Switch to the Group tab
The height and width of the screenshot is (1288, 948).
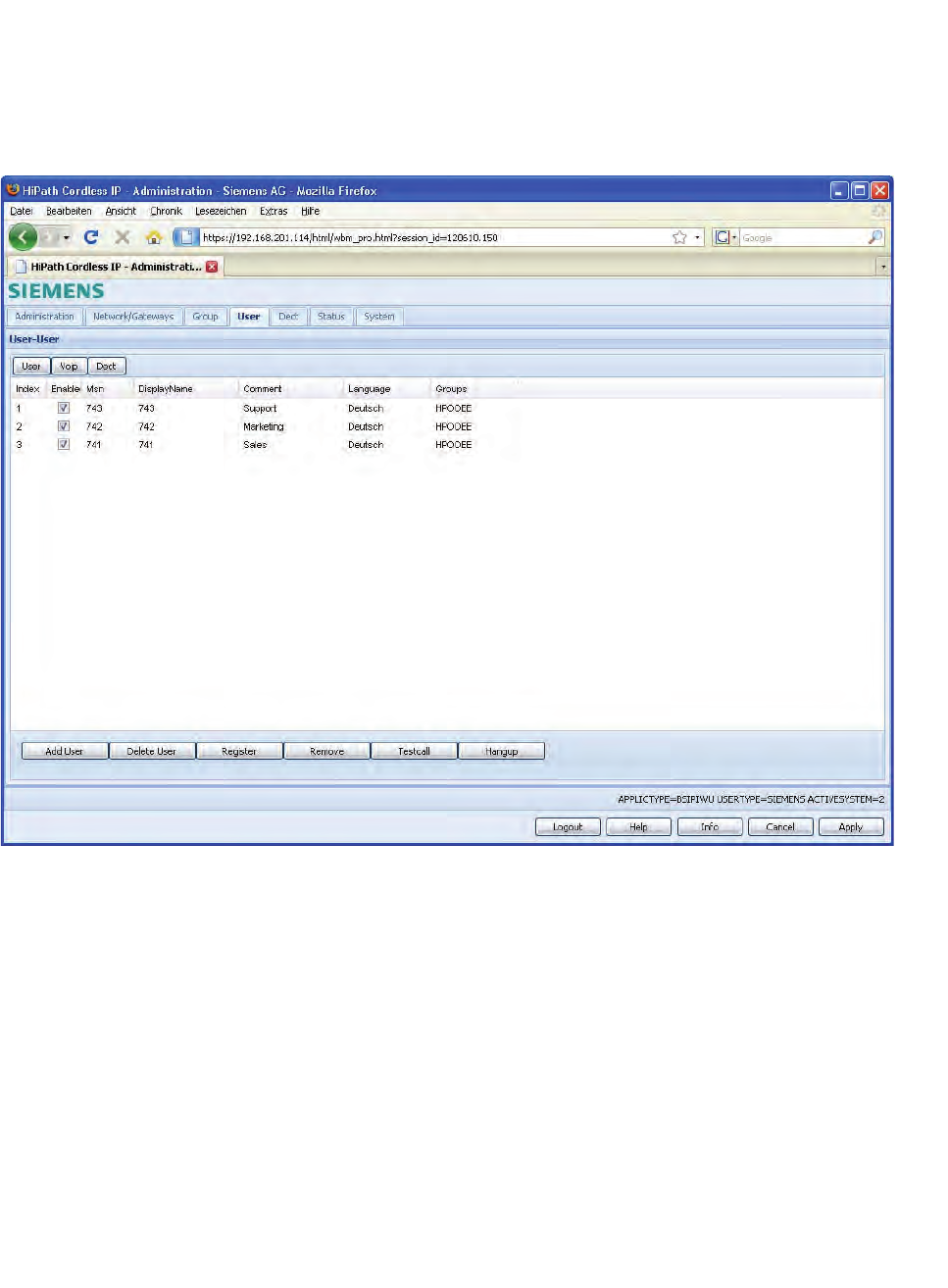point(206,317)
